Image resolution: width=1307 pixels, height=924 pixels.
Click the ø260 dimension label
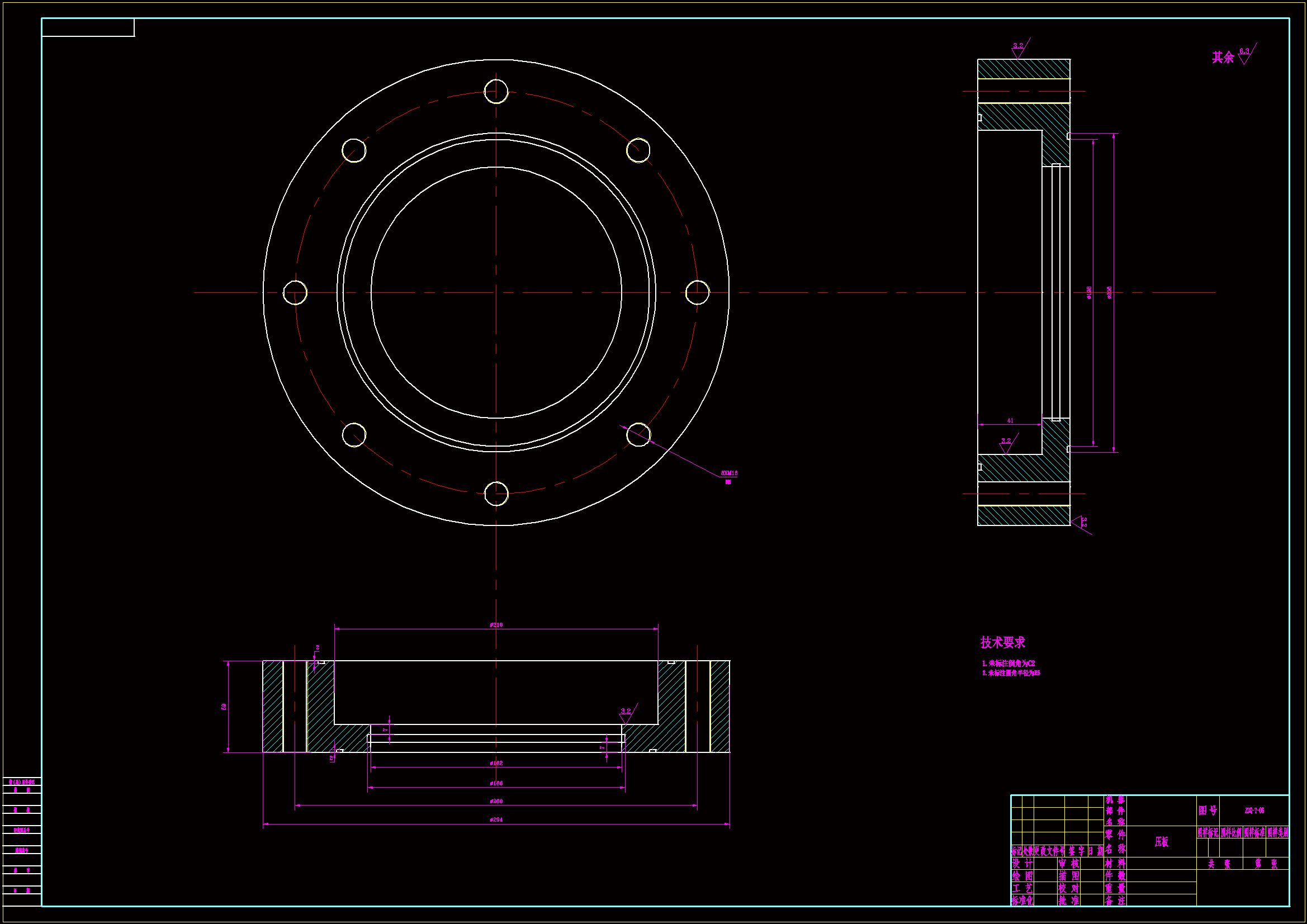[x=496, y=801]
